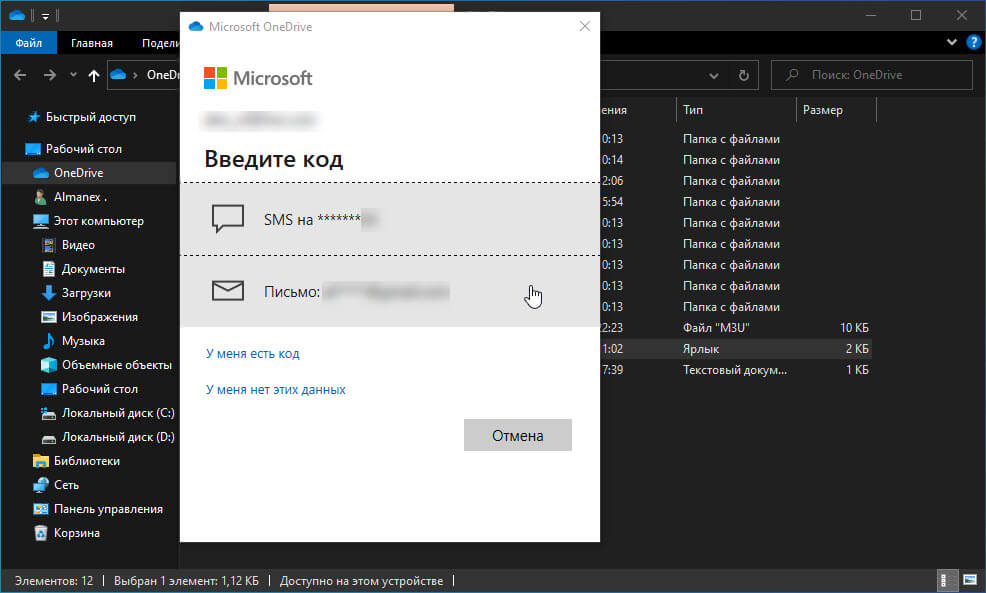Open Рабочий стол under Этот компьютер
The height and width of the screenshot is (593, 986).
(x=99, y=389)
